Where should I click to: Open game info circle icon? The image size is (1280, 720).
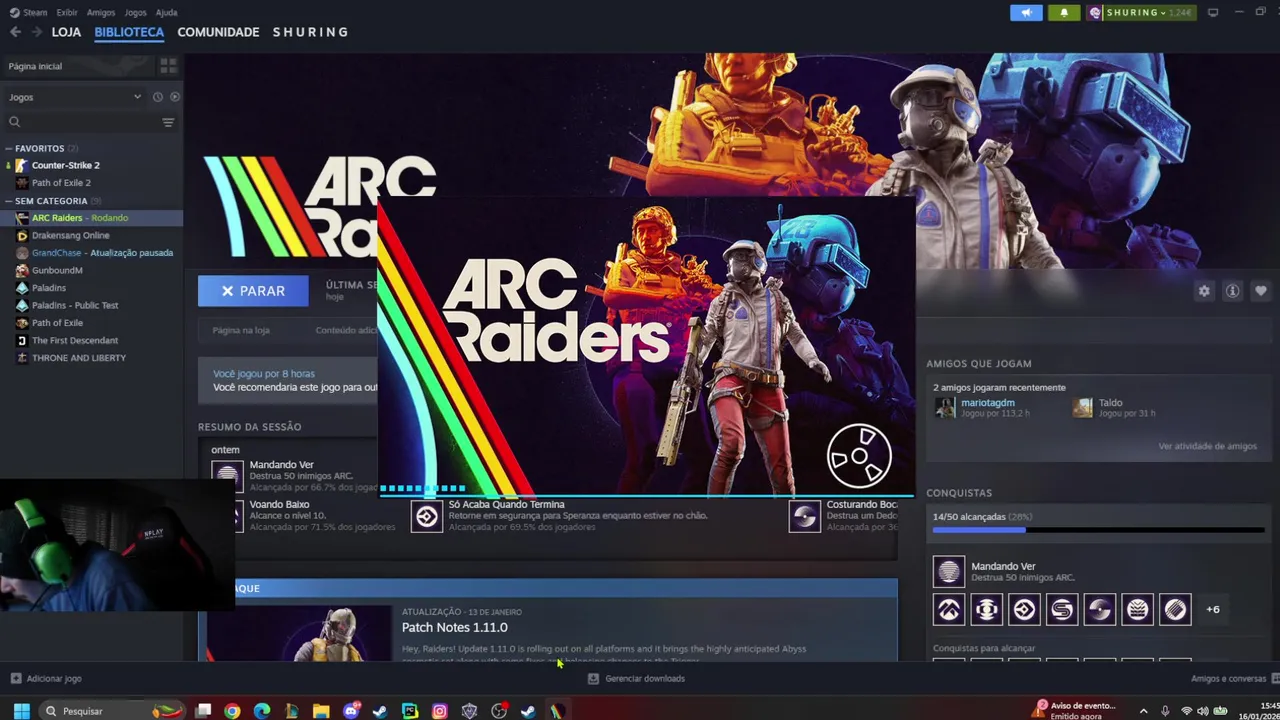pos(1232,291)
